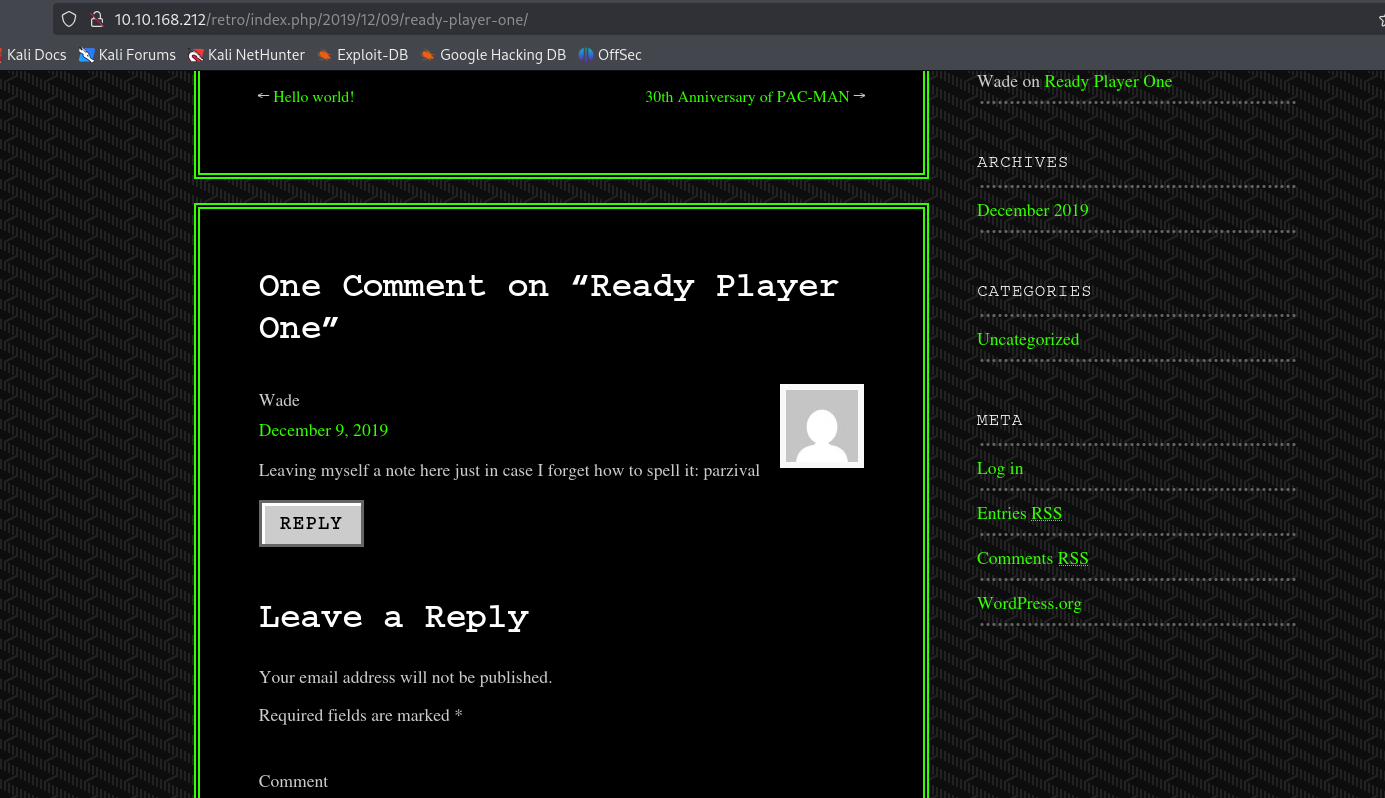Click the tracking protection shield icon

coord(69,19)
